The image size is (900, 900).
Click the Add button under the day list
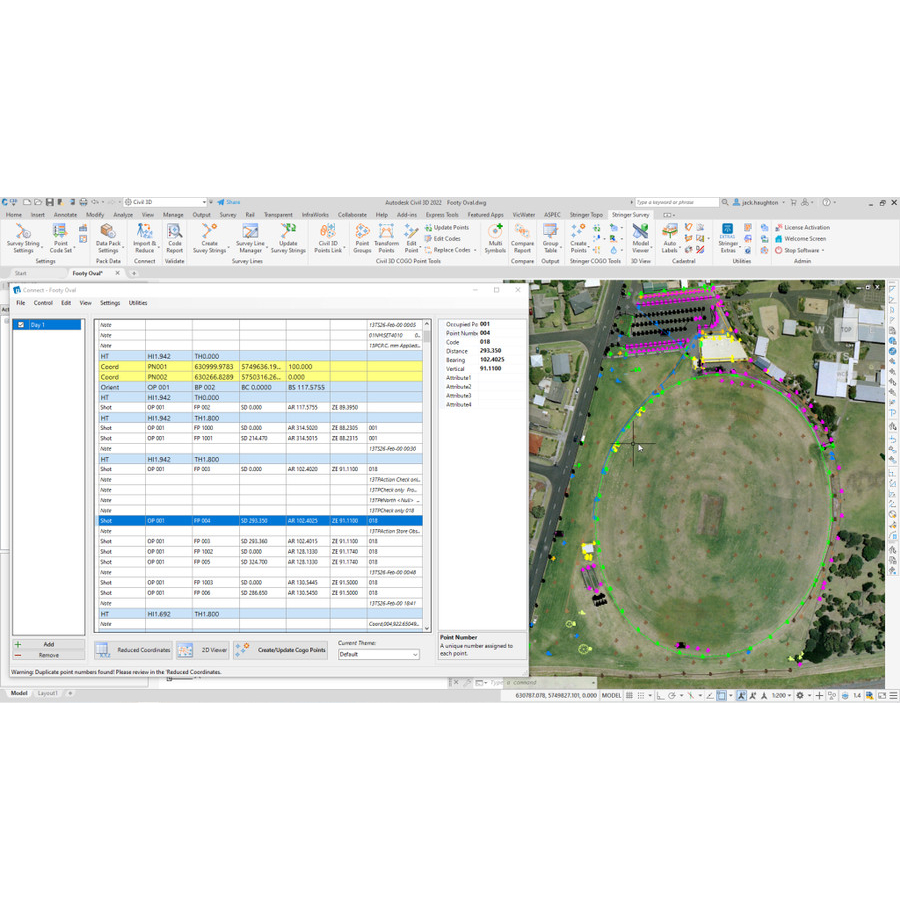point(48,645)
